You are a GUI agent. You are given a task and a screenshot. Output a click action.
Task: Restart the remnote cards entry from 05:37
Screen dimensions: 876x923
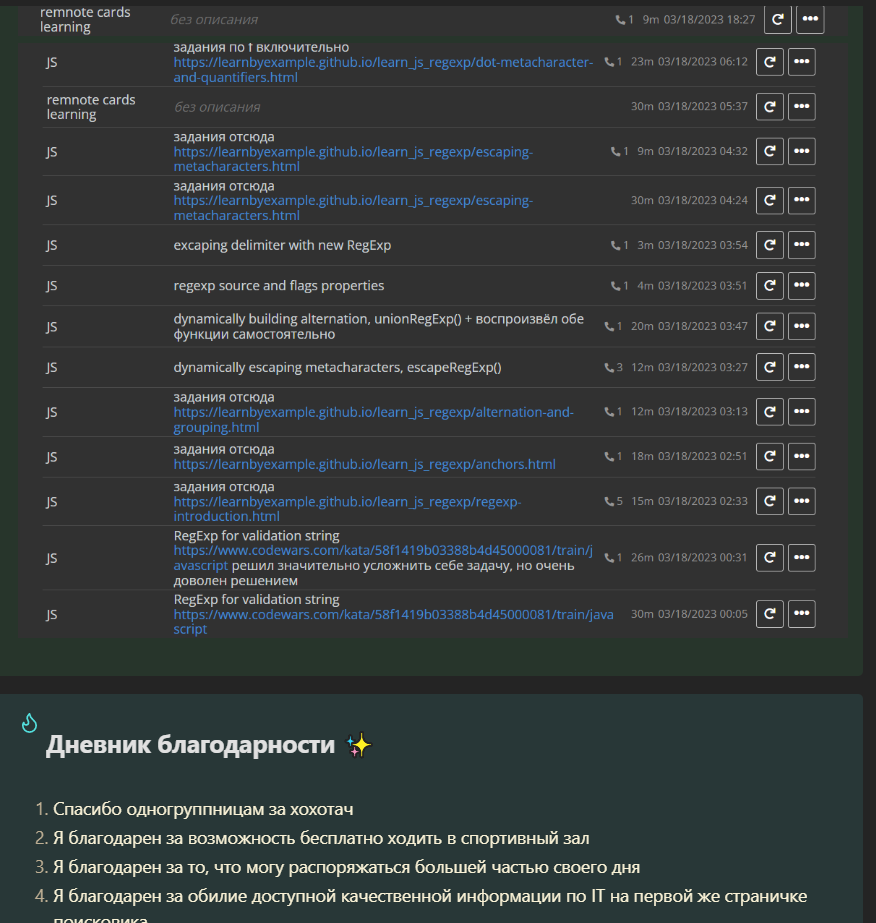point(769,107)
